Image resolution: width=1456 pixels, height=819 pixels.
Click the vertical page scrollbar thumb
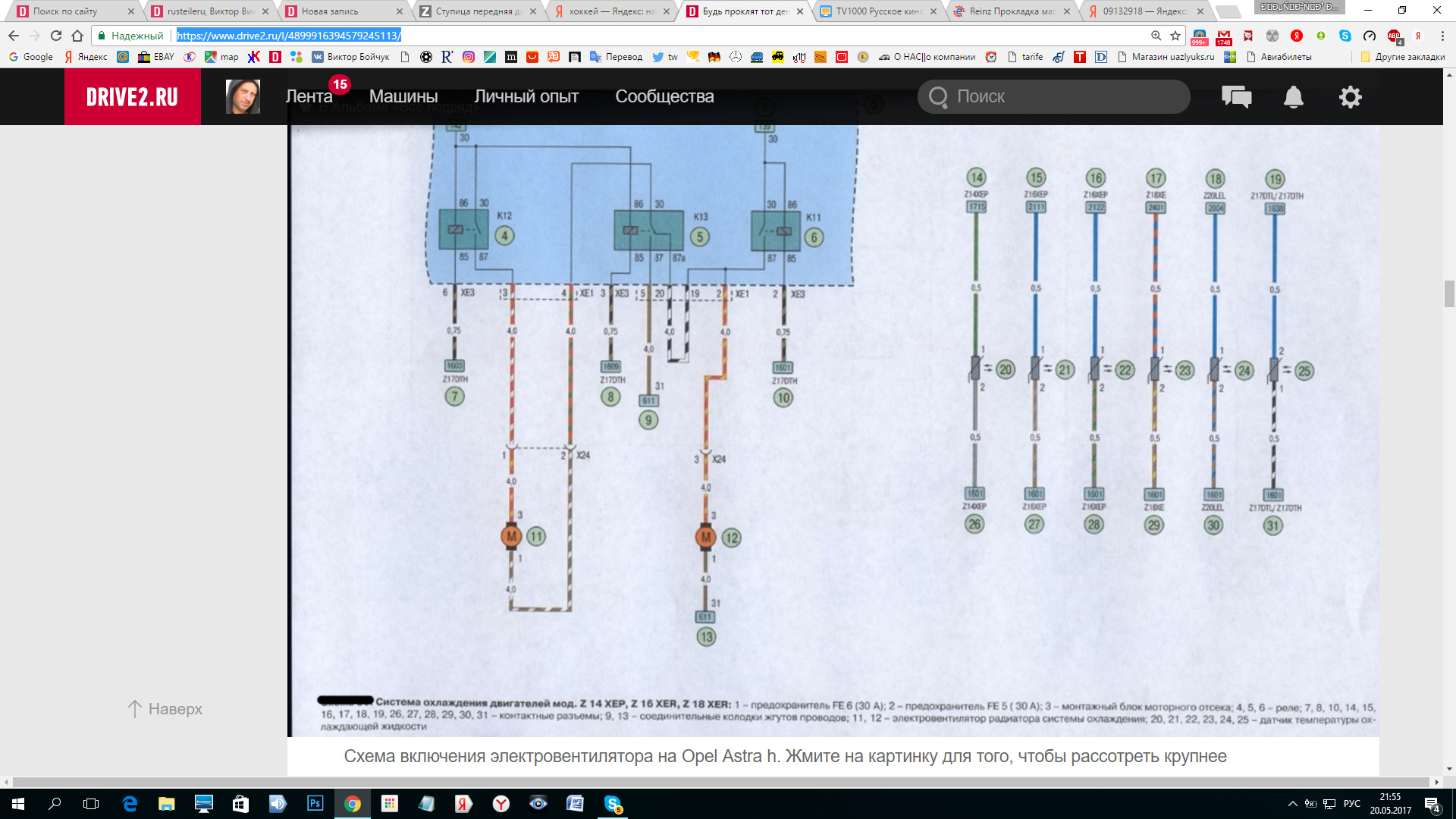tap(1449, 293)
